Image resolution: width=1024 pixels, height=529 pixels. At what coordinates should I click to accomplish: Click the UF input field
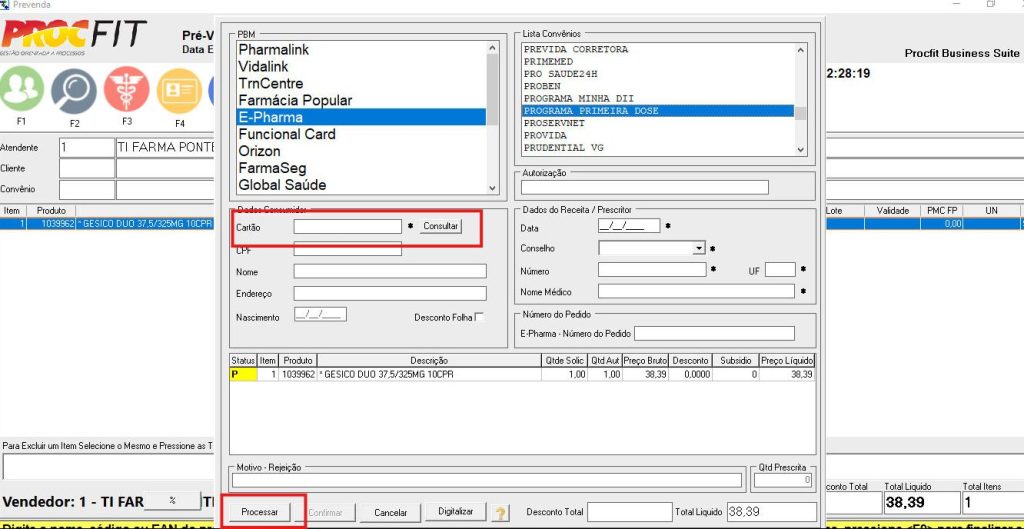click(x=780, y=269)
